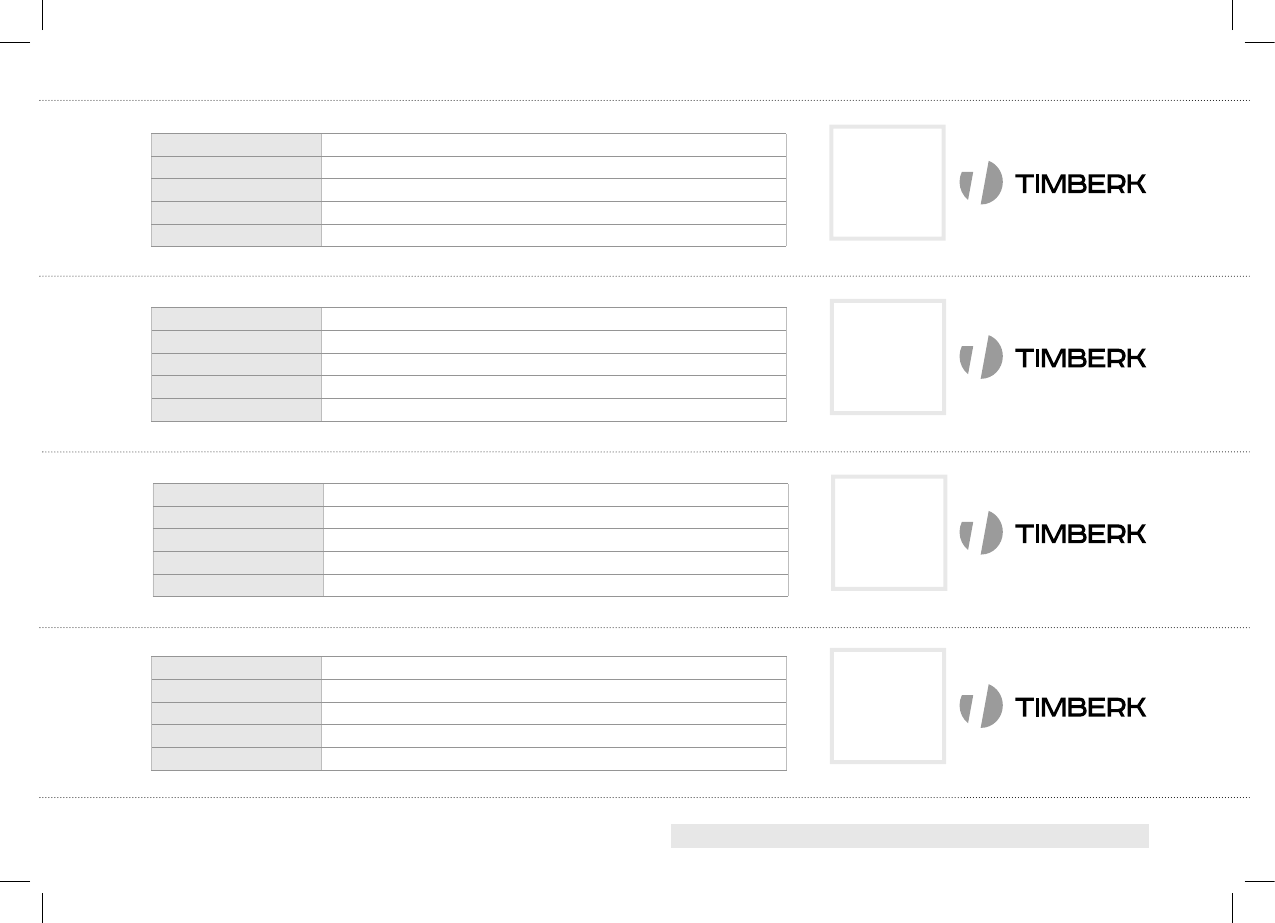1275x923 pixels.
Task: Click the middle blank field of the second coupon table
Action: [554, 364]
